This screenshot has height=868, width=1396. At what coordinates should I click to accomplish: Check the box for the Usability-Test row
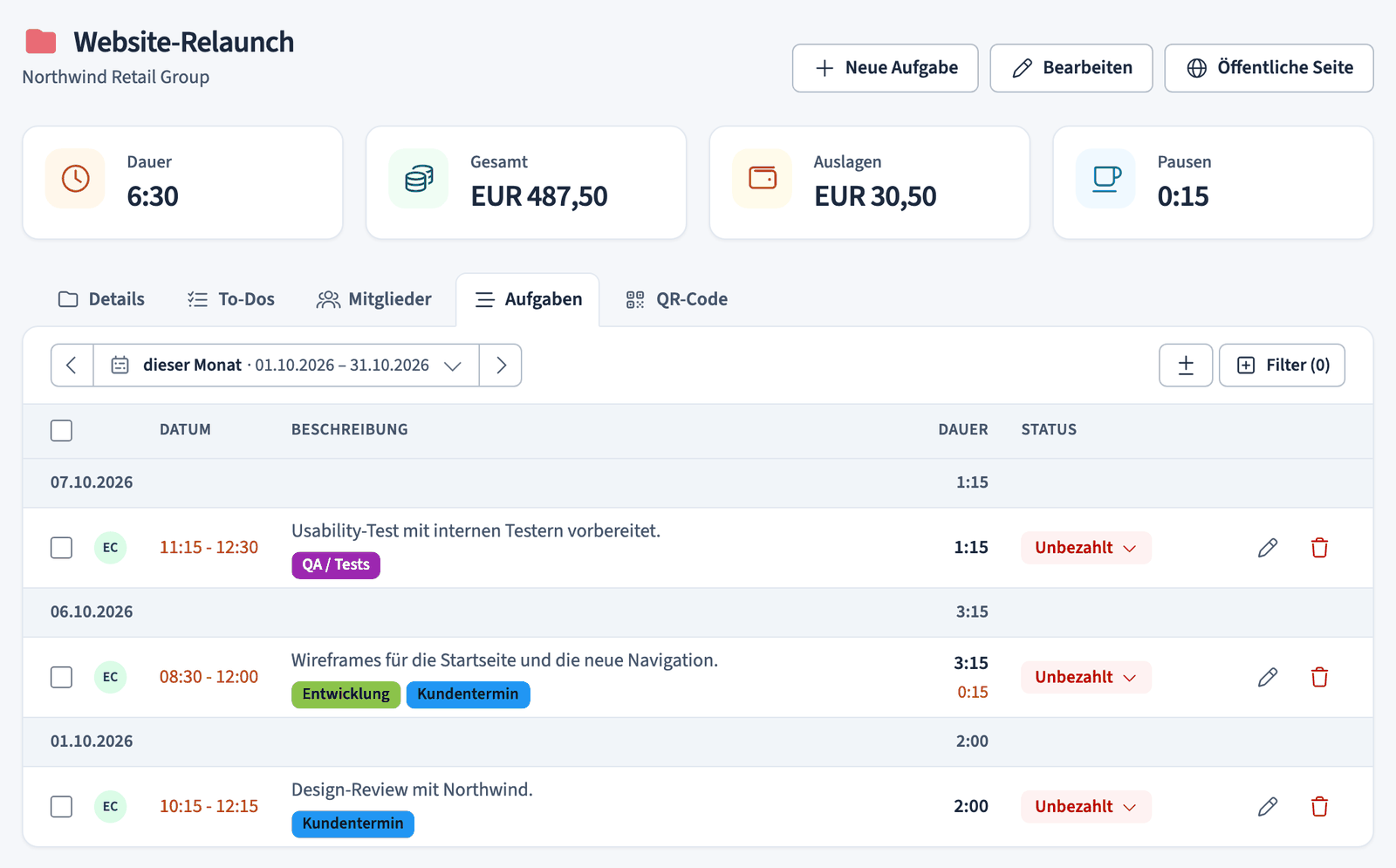(61, 548)
